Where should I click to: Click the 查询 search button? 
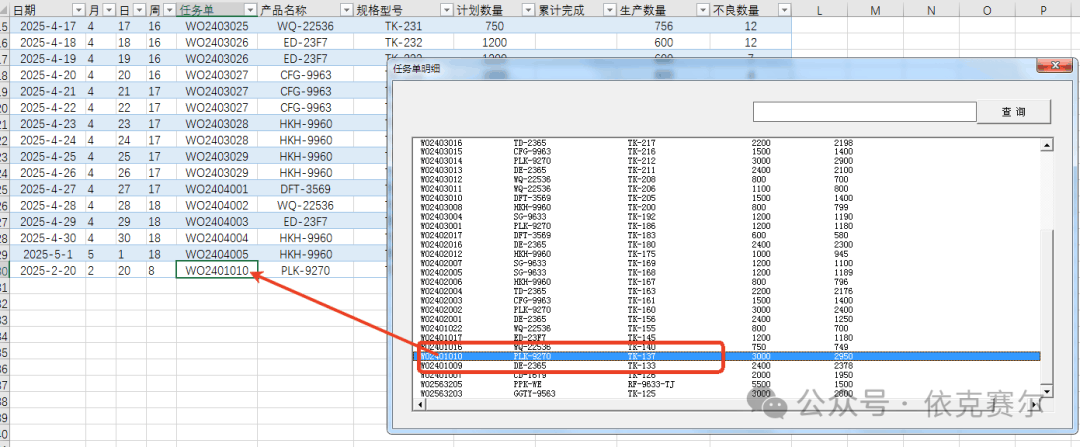pyautogui.click(x=1014, y=112)
